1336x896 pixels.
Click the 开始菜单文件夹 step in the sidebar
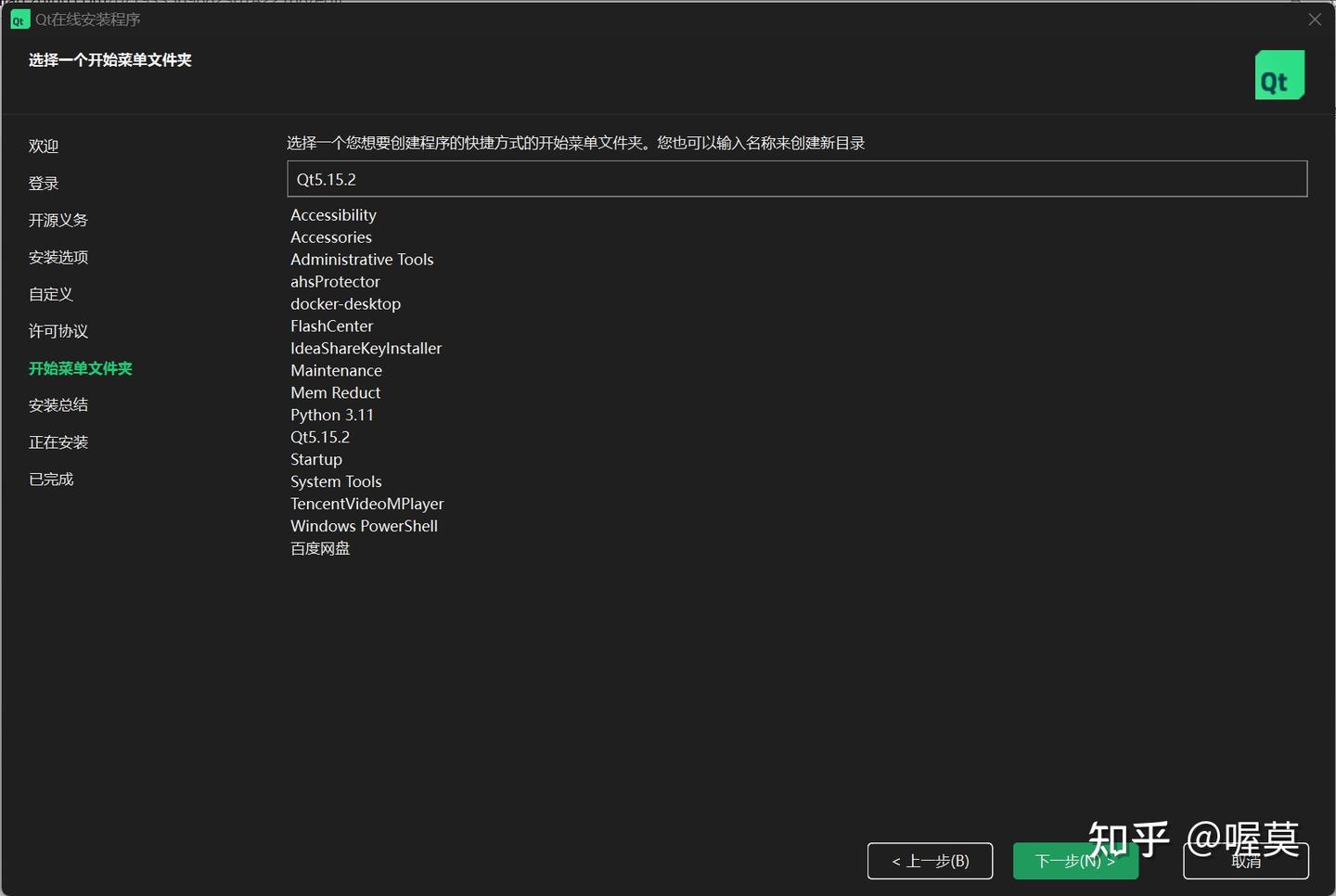(81, 368)
